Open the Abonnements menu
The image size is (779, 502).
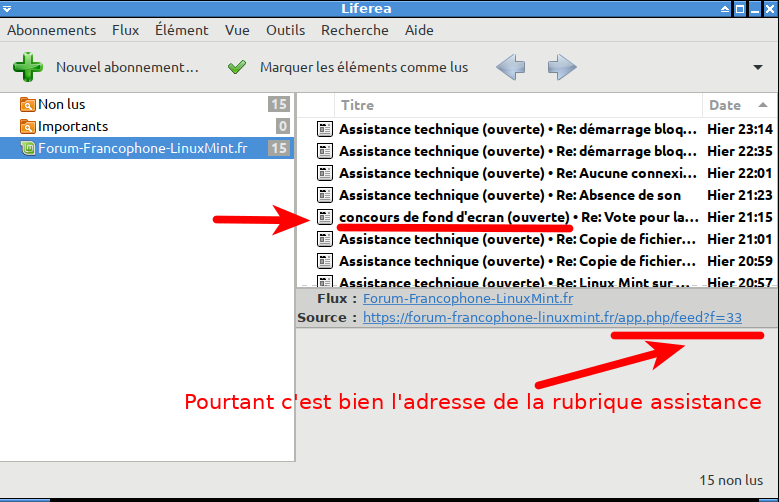click(x=52, y=30)
